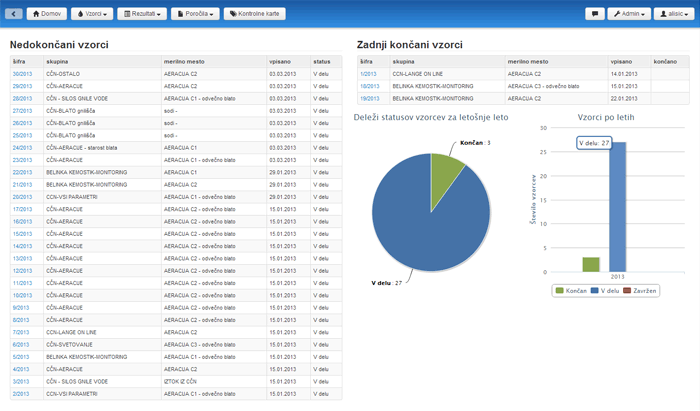Viewport: 700px width, 411px height.
Task: Toggle the V delu series in legend
Action: 604,290
